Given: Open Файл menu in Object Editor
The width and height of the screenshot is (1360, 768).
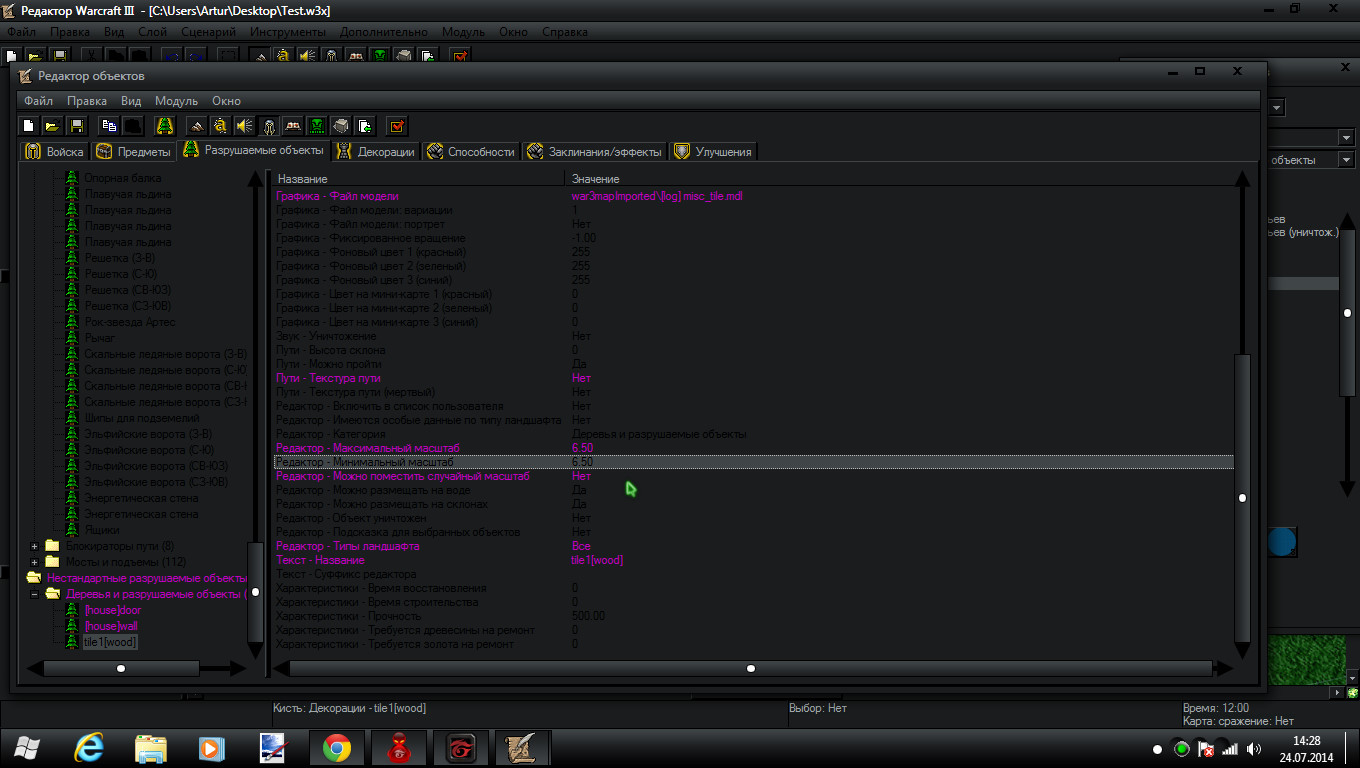Looking at the screenshot, I should click(38, 101).
